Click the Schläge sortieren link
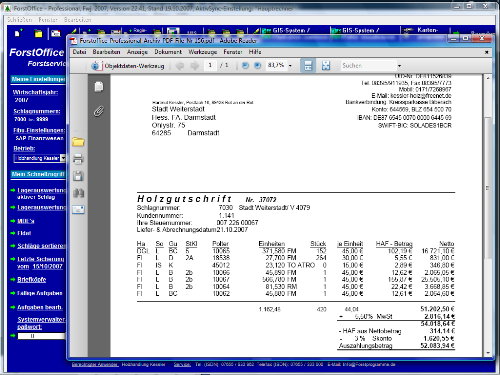500x375 pixels. 42,246
